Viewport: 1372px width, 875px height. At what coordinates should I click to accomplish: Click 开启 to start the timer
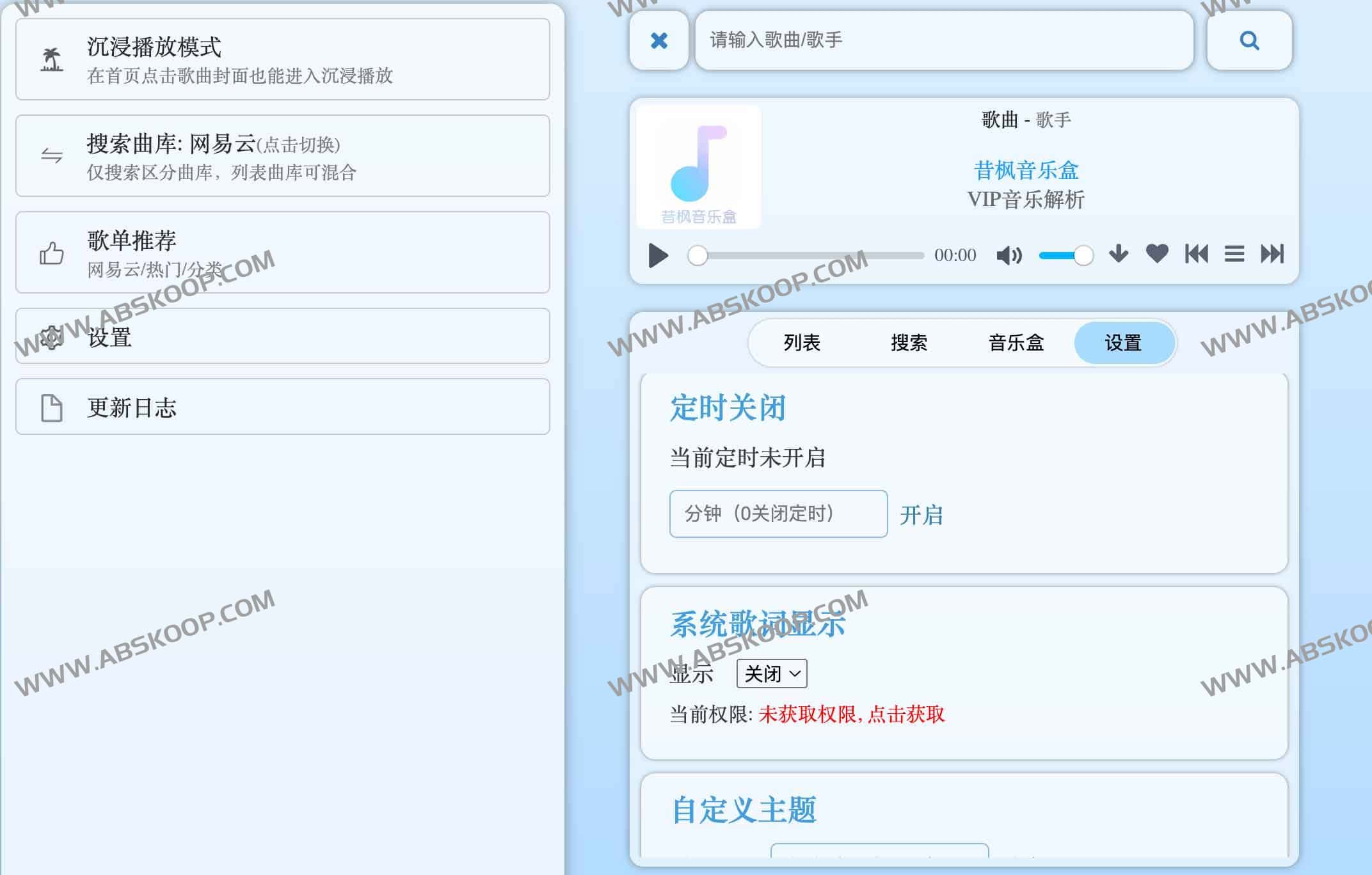[x=921, y=515]
